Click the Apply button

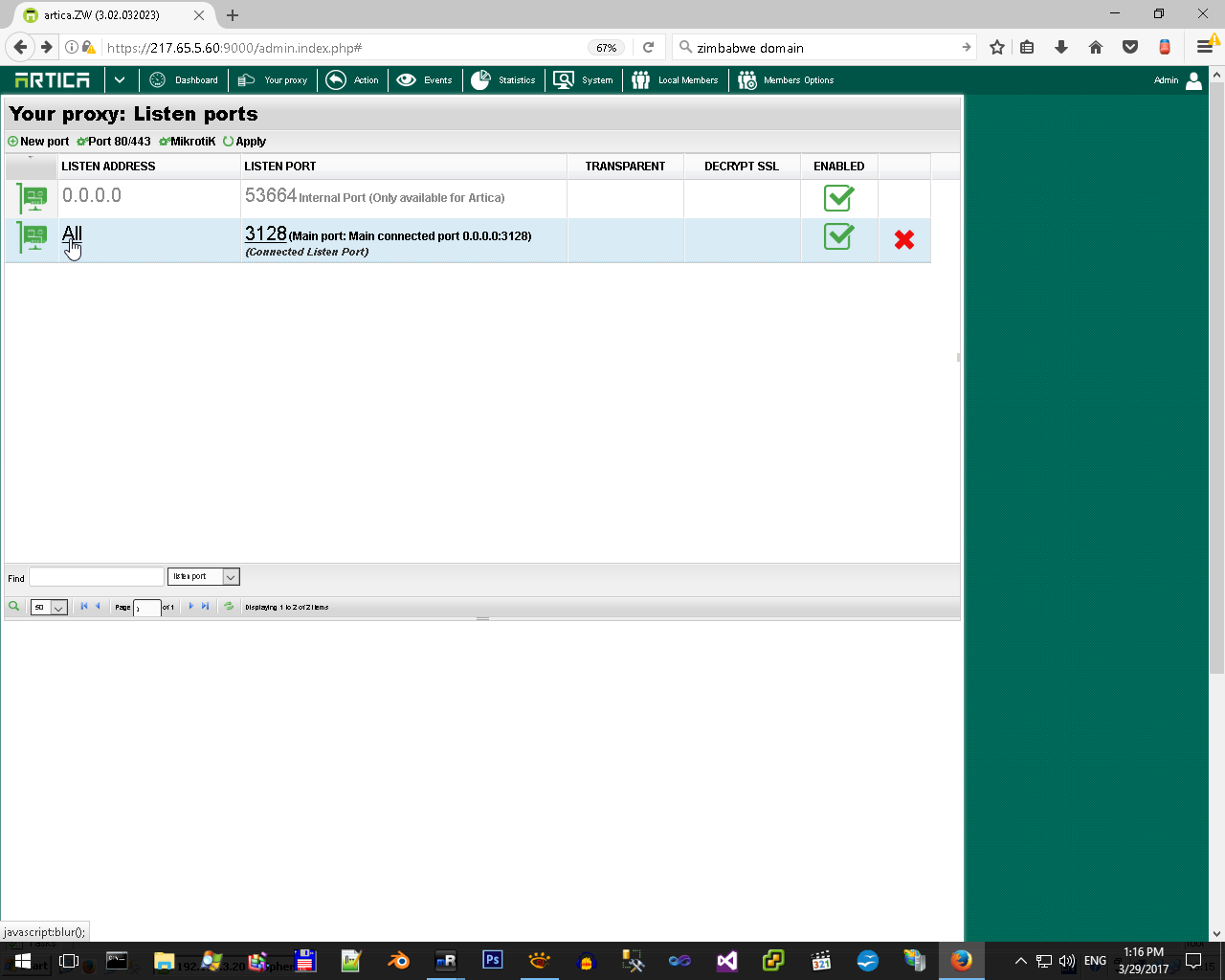coord(244,142)
